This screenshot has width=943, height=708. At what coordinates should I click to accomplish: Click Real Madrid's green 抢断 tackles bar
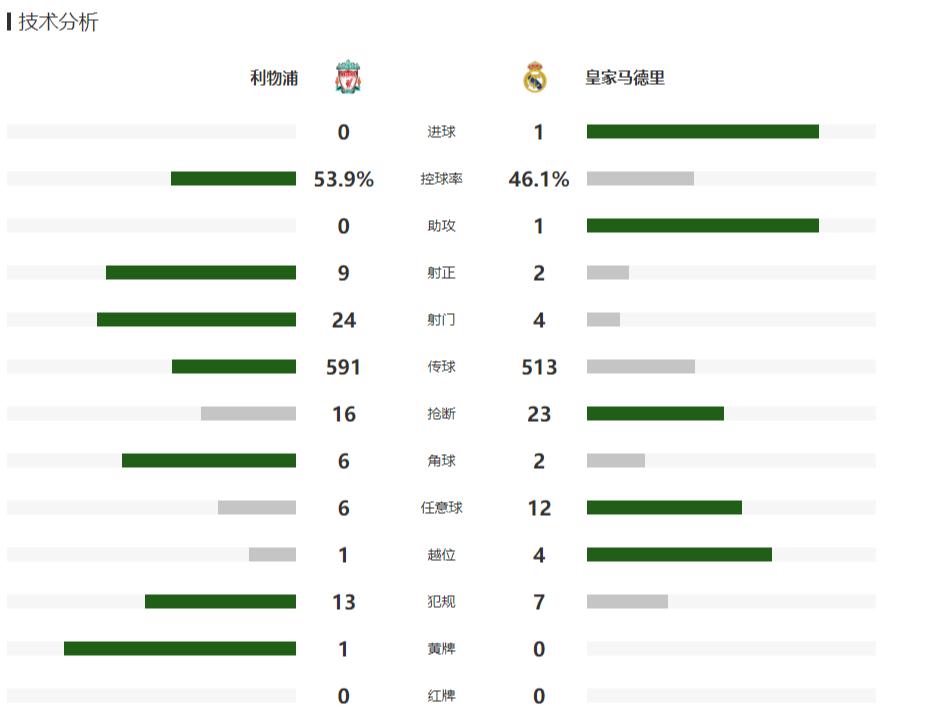click(x=655, y=413)
